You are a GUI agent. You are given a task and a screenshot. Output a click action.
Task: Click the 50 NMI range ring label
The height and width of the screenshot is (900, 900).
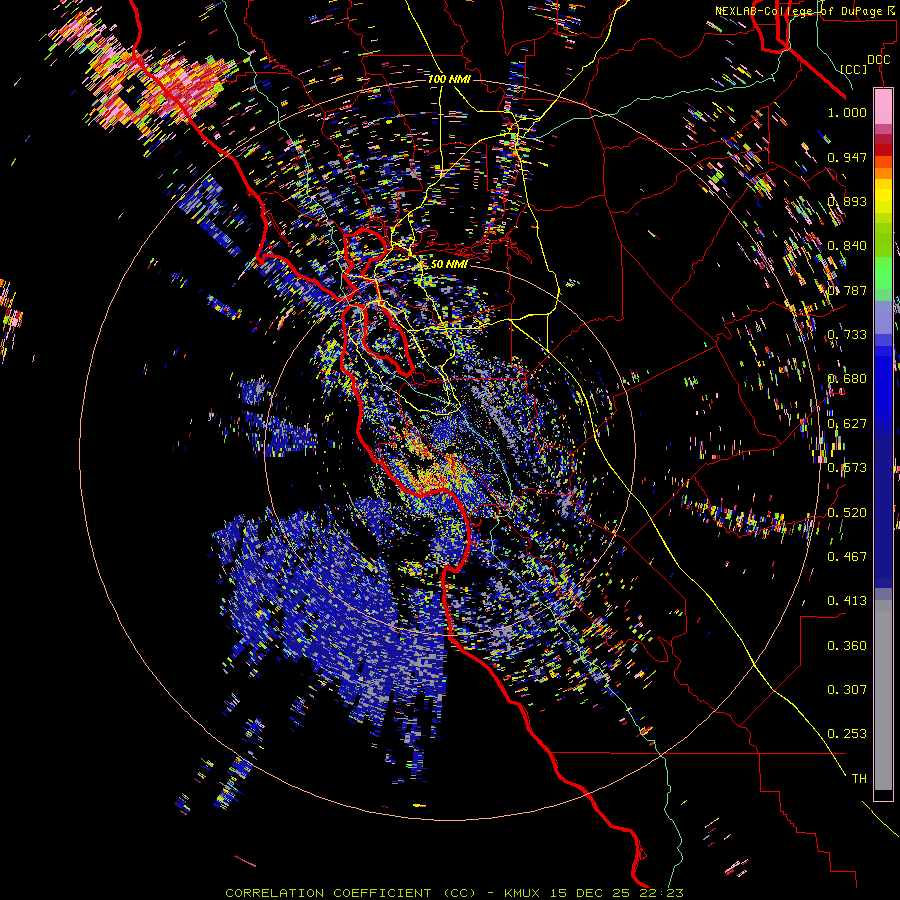[449, 264]
